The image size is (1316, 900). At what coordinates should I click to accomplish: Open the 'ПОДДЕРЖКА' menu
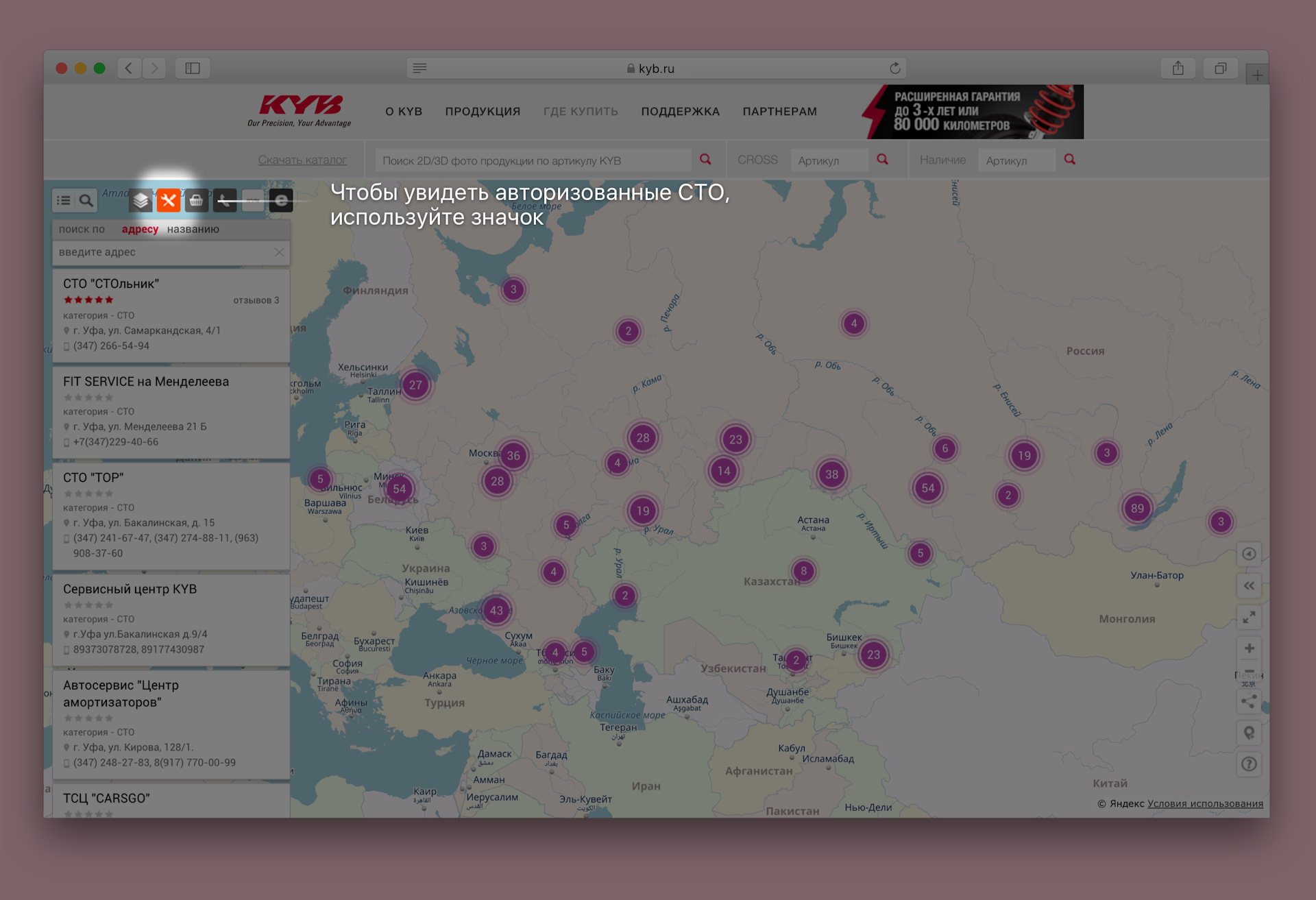coord(680,111)
